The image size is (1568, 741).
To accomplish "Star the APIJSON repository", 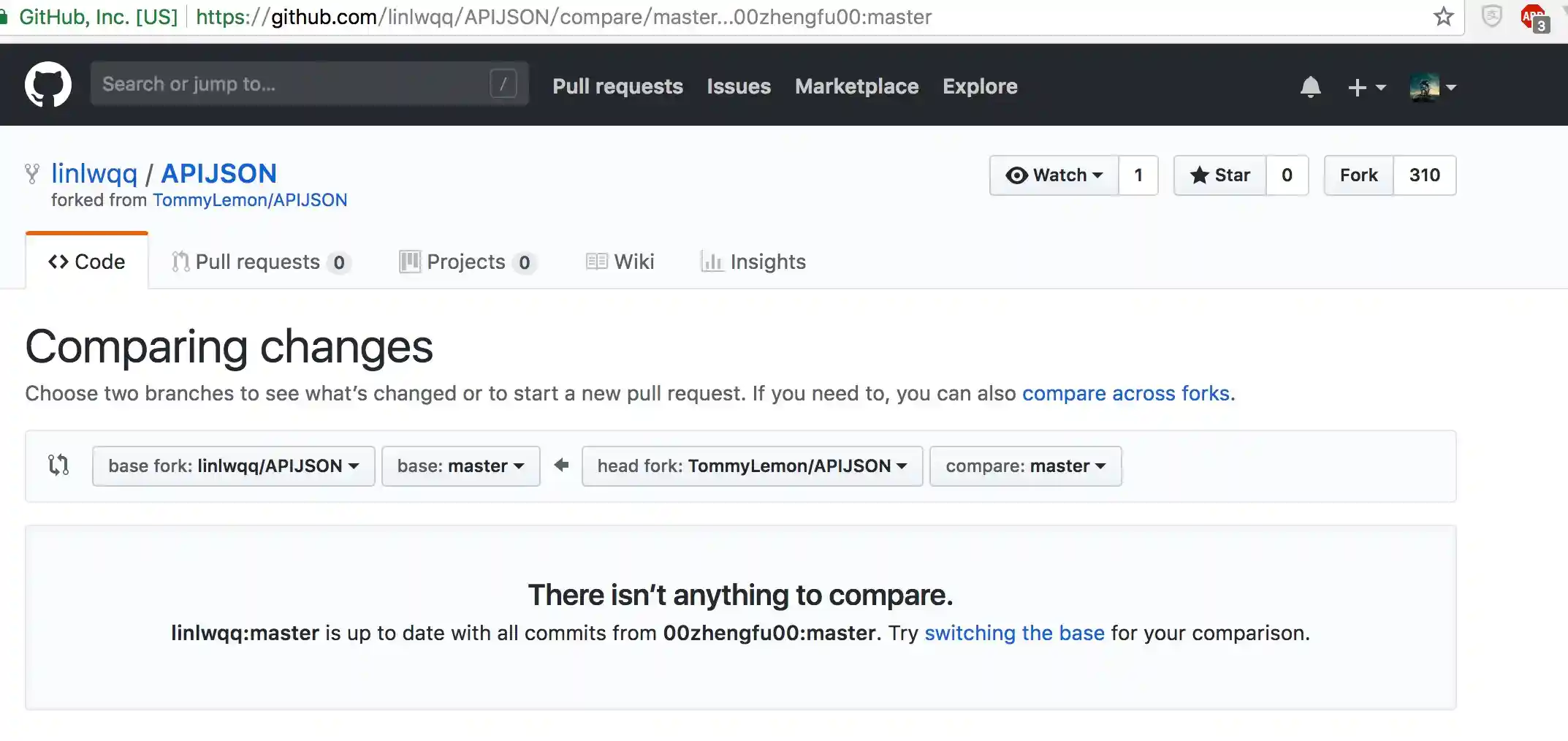I will 1219,175.
